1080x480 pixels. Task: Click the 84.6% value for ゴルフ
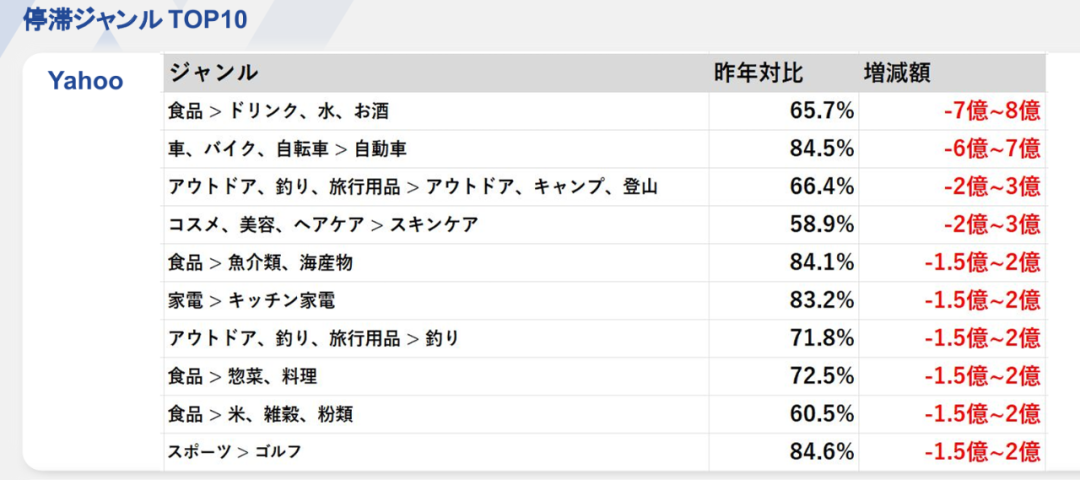pyautogui.click(x=821, y=452)
